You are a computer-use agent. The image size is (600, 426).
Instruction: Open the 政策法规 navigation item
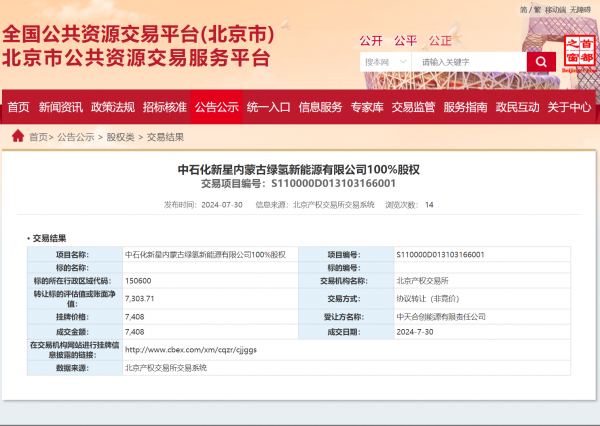(112, 107)
